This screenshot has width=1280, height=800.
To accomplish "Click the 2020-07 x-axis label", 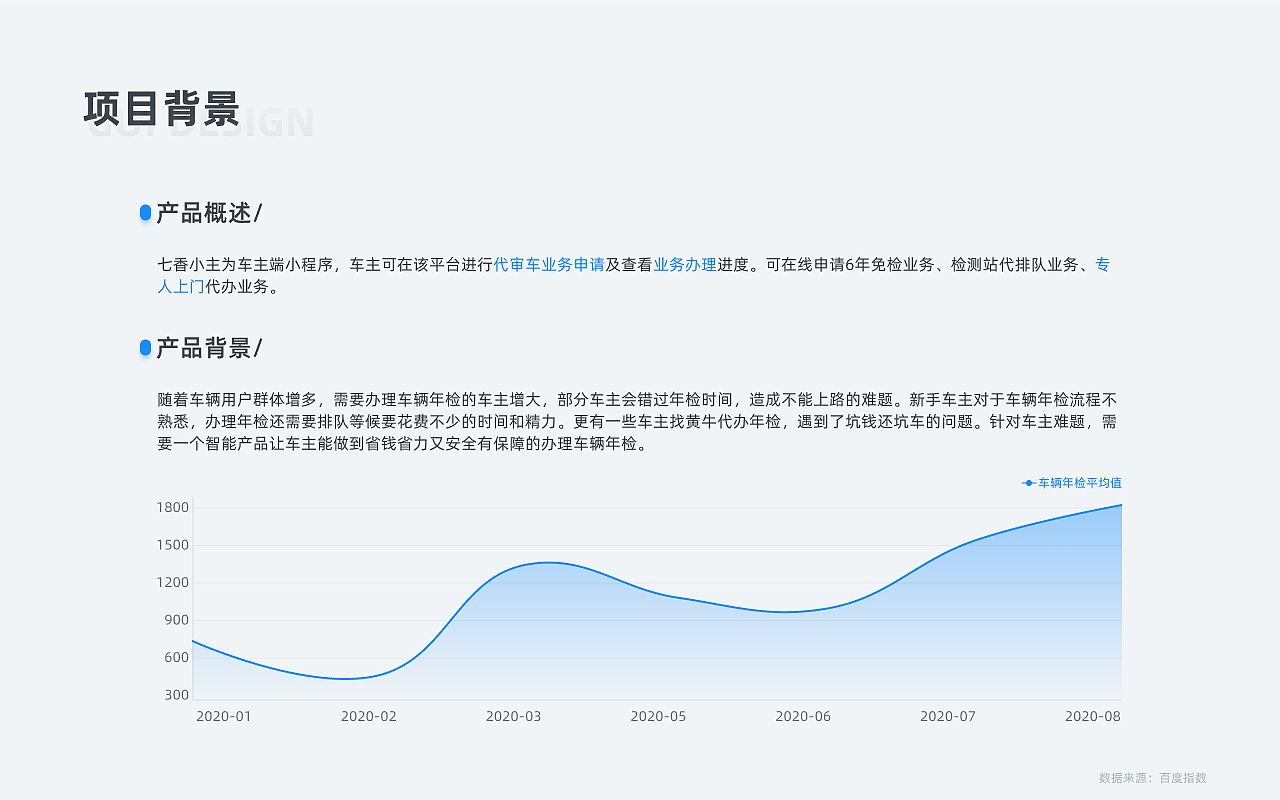I will [948, 716].
